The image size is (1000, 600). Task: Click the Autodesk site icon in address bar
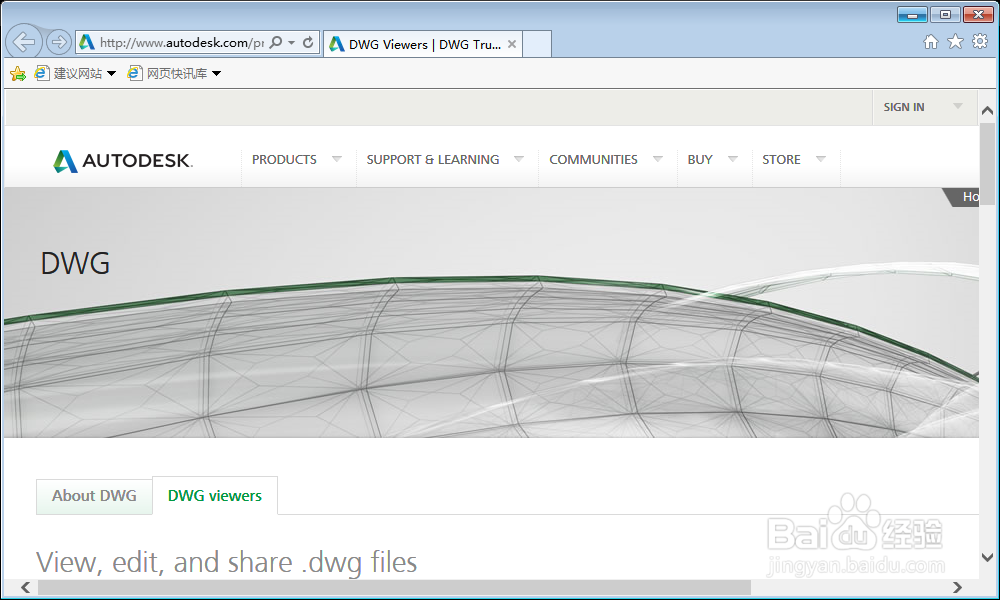pyautogui.click(x=87, y=42)
